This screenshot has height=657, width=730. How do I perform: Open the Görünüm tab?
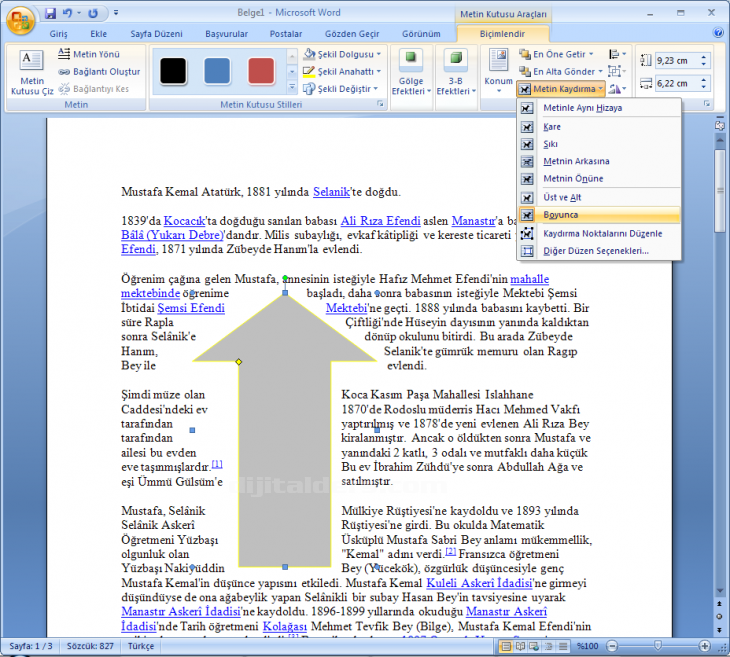click(421, 34)
